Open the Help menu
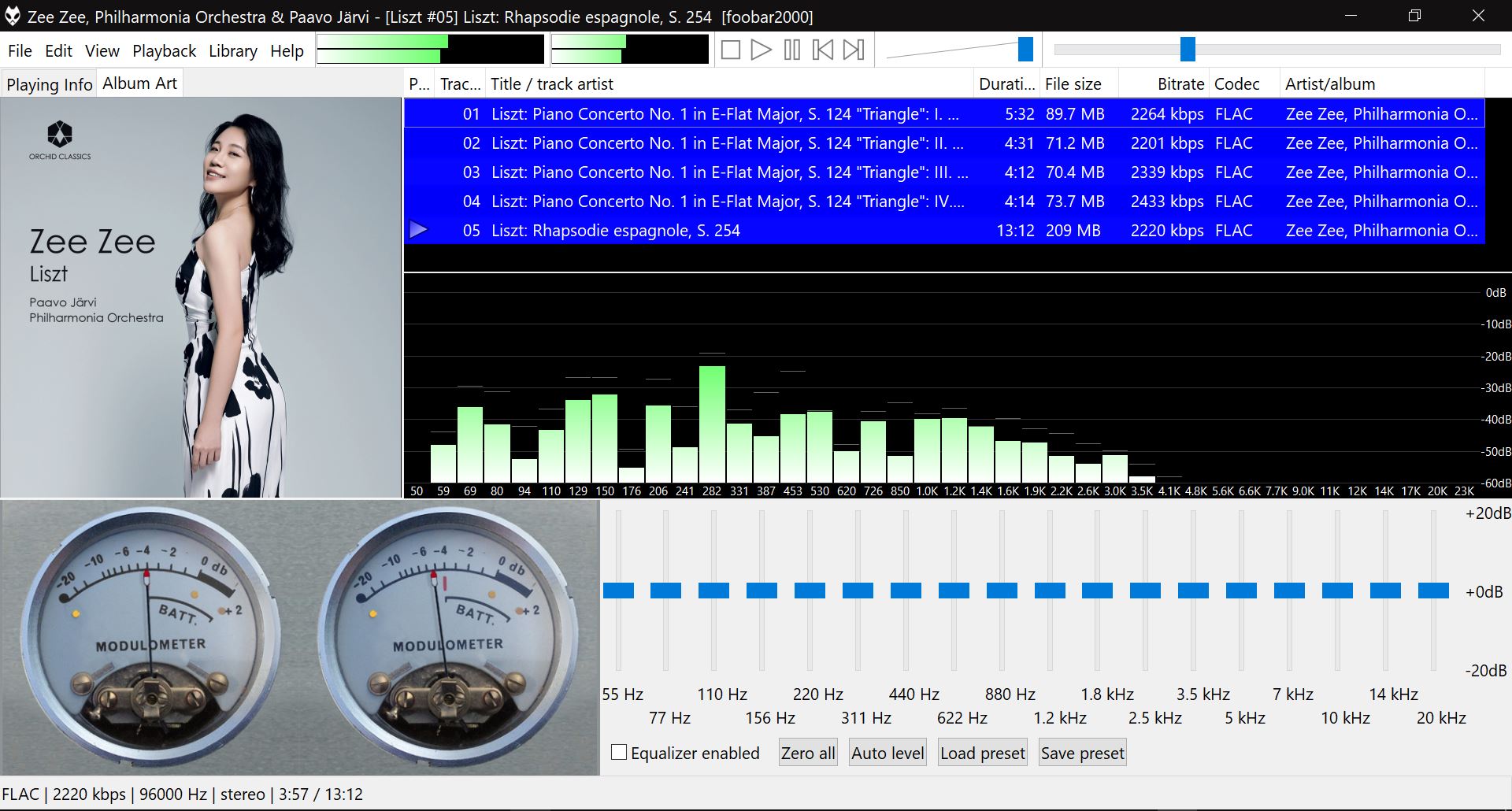Image resolution: width=1512 pixels, height=811 pixels. point(287,51)
